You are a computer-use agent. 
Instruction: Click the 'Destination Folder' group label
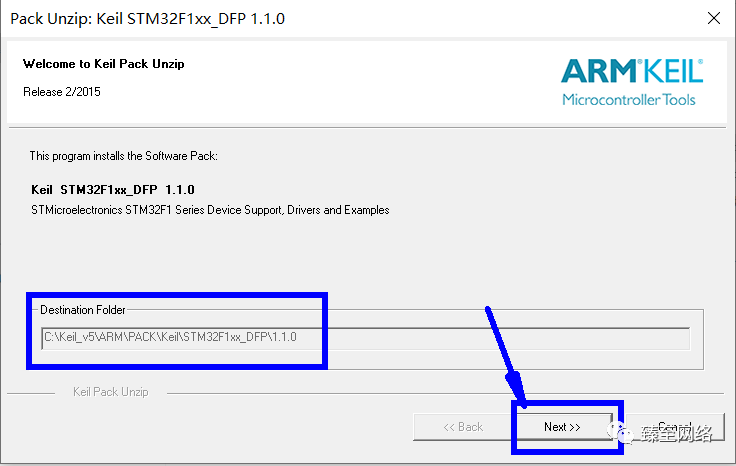(x=83, y=310)
